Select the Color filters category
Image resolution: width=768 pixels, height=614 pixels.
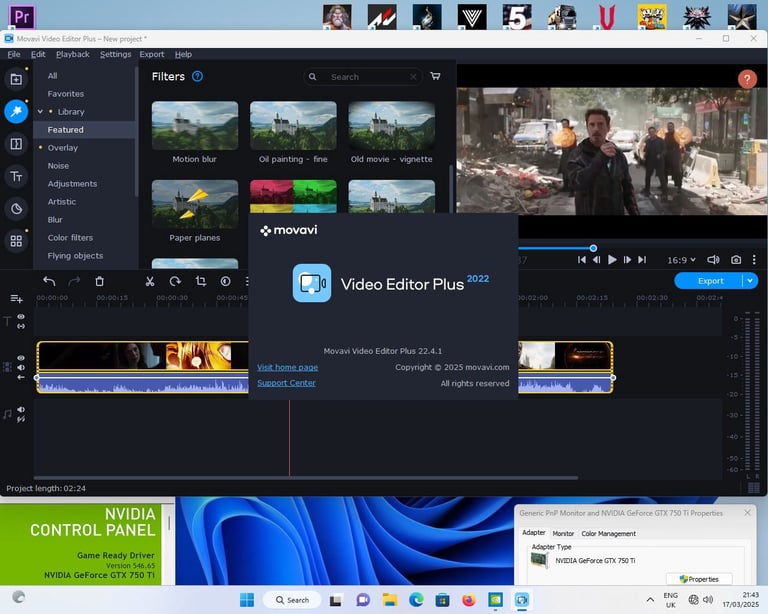point(84,237)
